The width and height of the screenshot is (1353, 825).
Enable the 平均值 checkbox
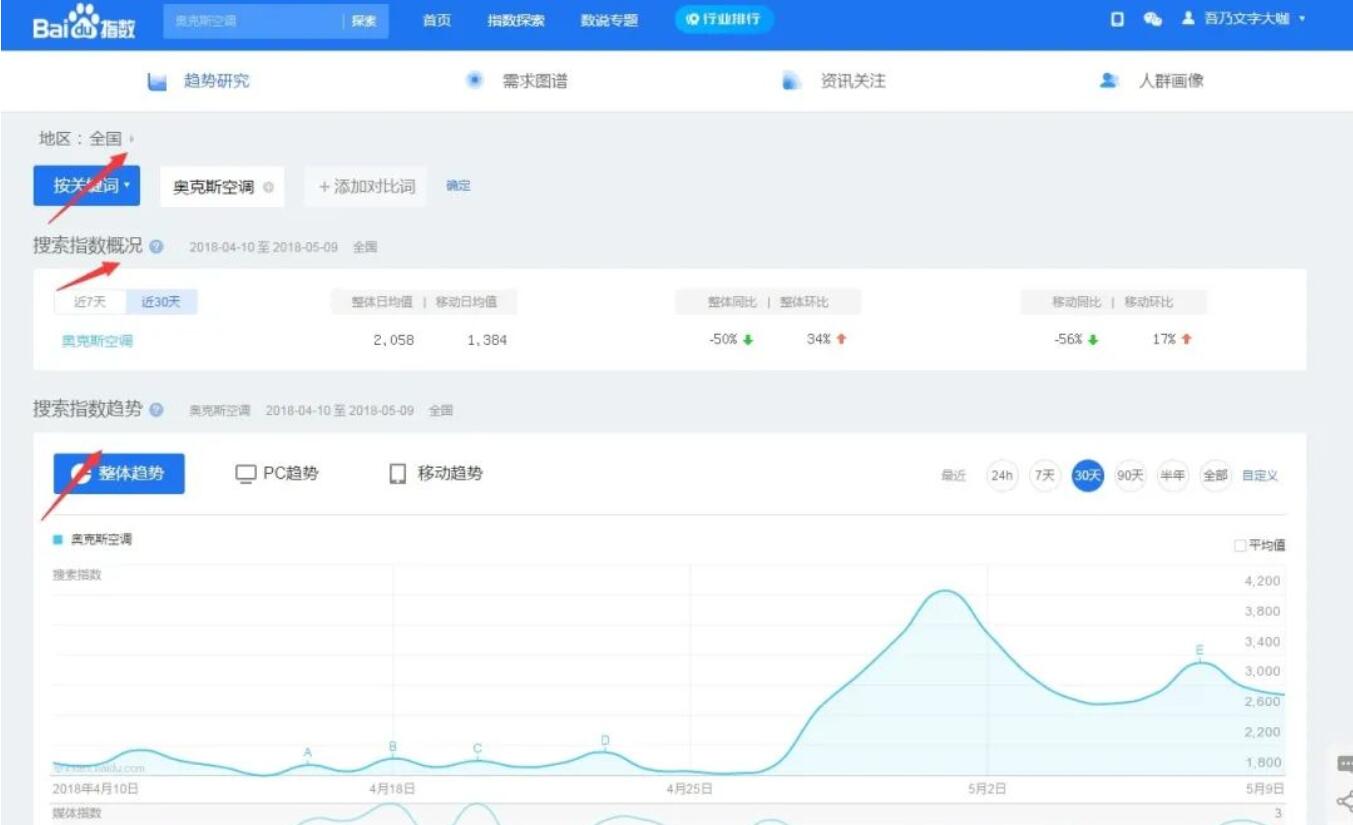point(1240,546)
